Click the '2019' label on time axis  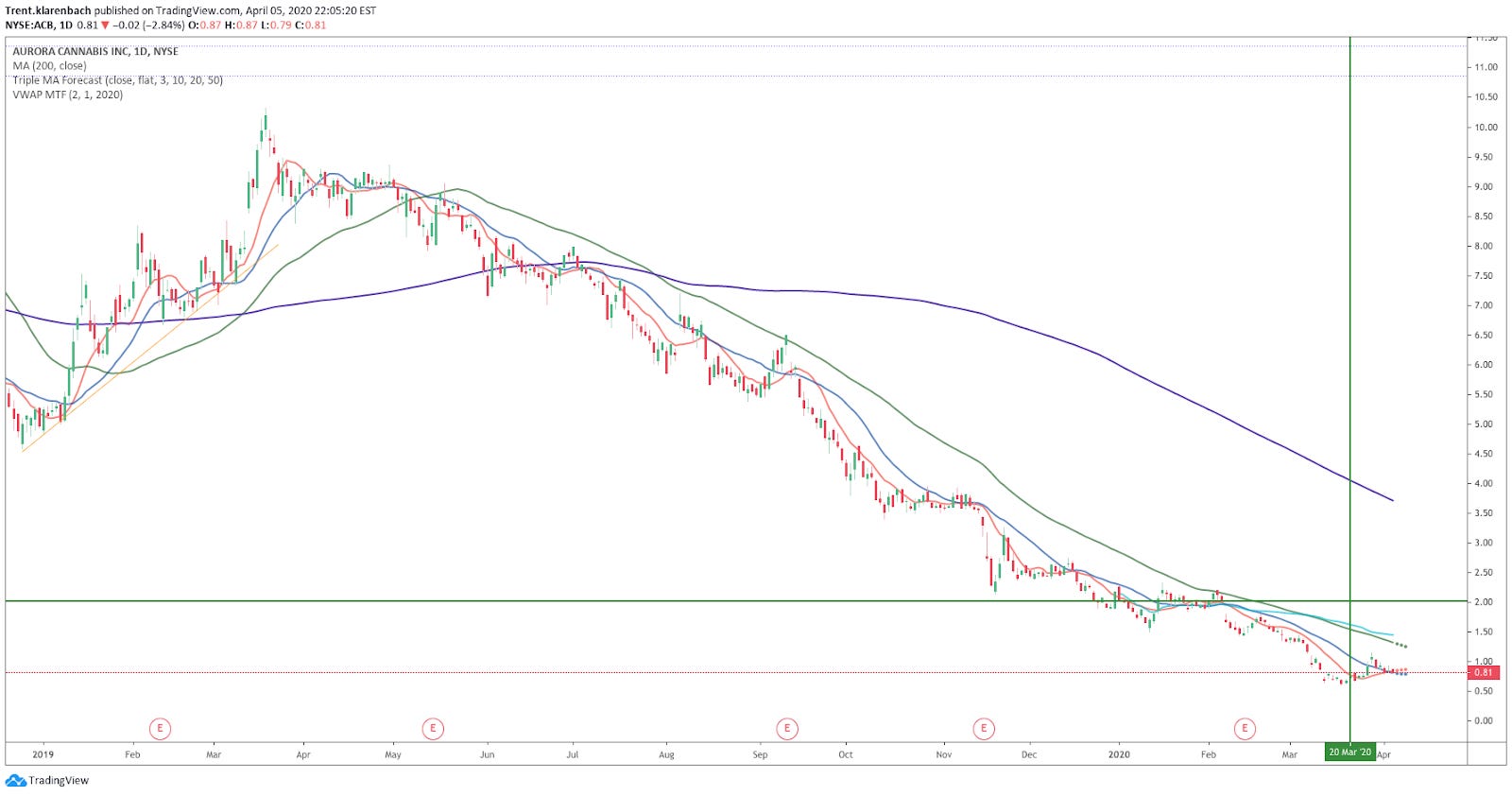pyautogui.click(x=43, y=754)
